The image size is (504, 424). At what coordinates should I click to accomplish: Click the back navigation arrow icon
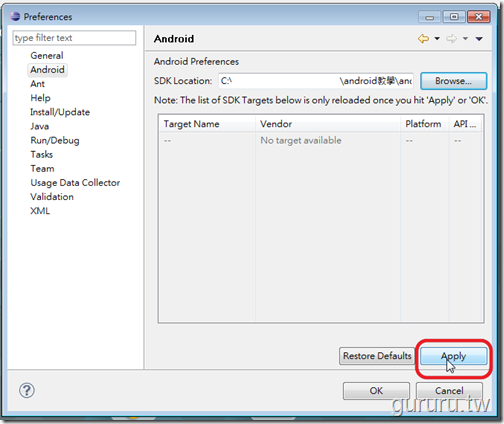pyautogui.click(x=423, y=39)
